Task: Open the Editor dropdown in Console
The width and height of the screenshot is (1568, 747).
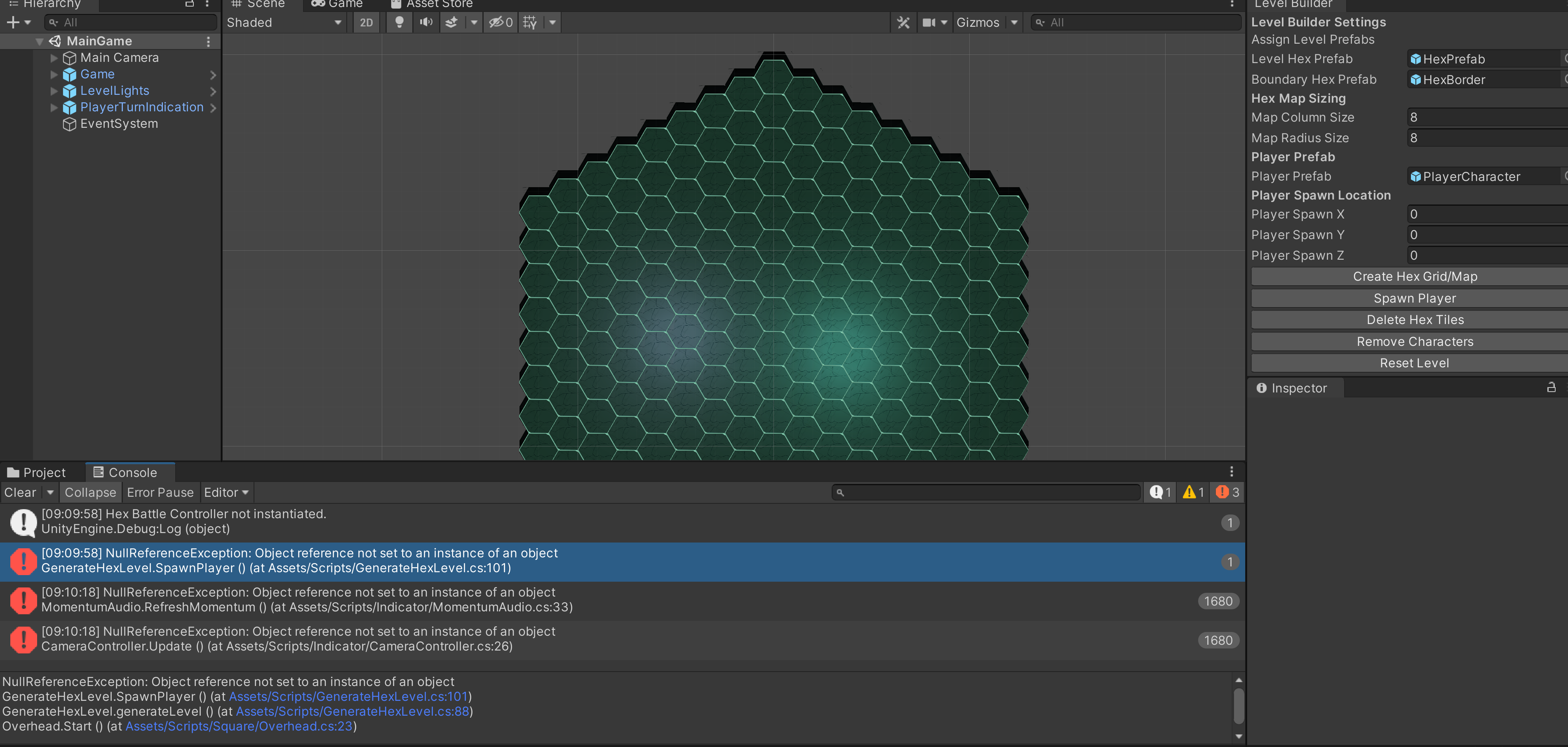Action: tap(226, 493)
